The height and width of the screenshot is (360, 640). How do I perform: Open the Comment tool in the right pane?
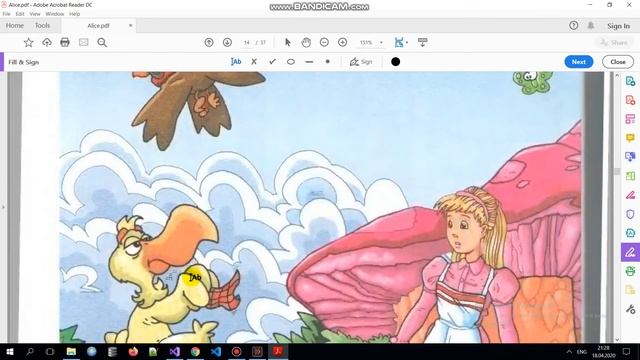630,138
